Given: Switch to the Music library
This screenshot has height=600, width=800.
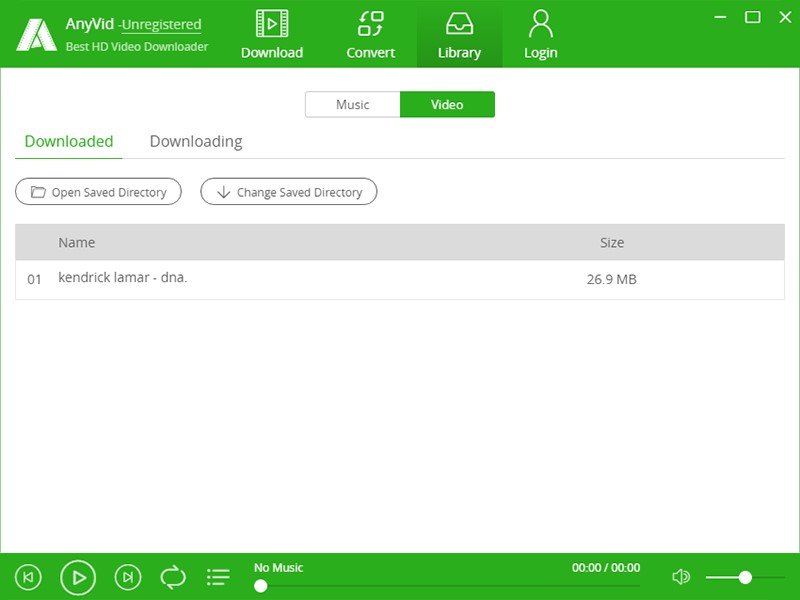Looking at the screenshot, I should 353,105.
